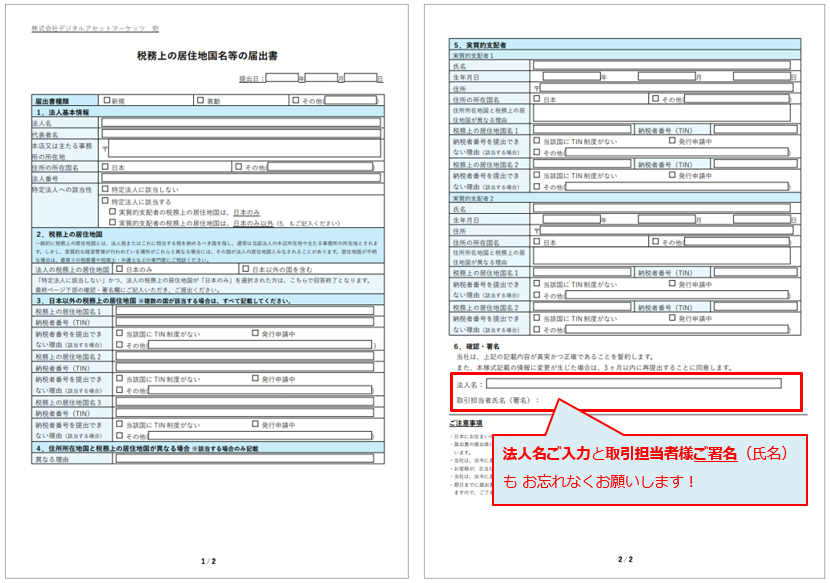
Task: Tick the 新規 checkbox in 届出書種類
Action: click(x=107, y=100)
